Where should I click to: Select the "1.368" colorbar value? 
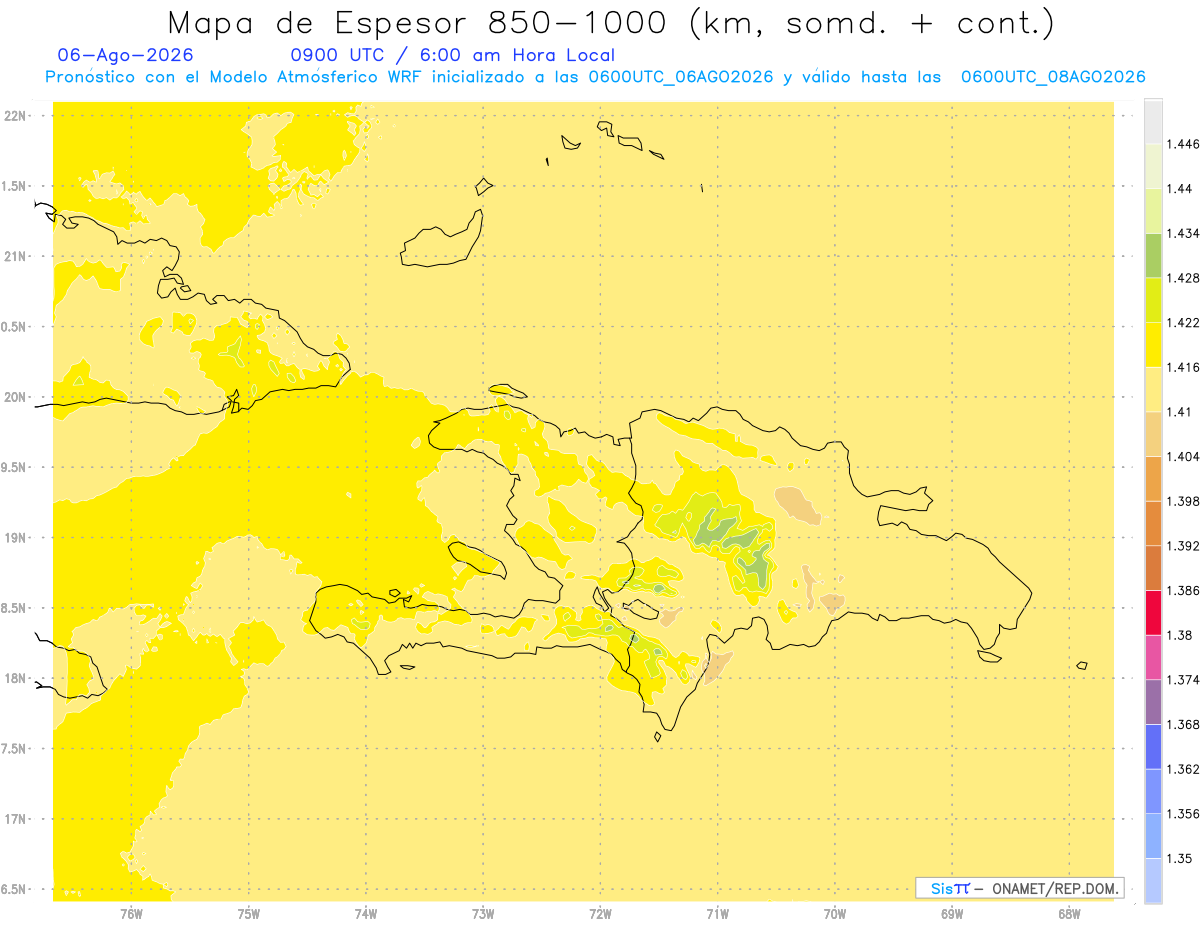point(1183,725)
